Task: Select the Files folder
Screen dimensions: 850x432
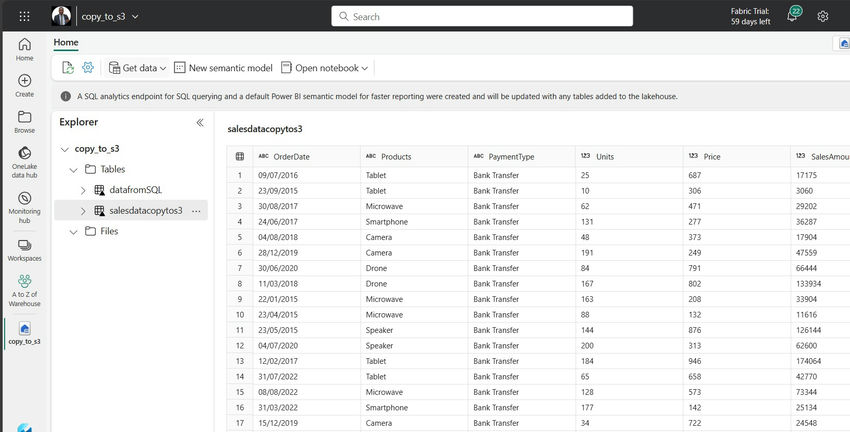Action: (x=109, y=231)
